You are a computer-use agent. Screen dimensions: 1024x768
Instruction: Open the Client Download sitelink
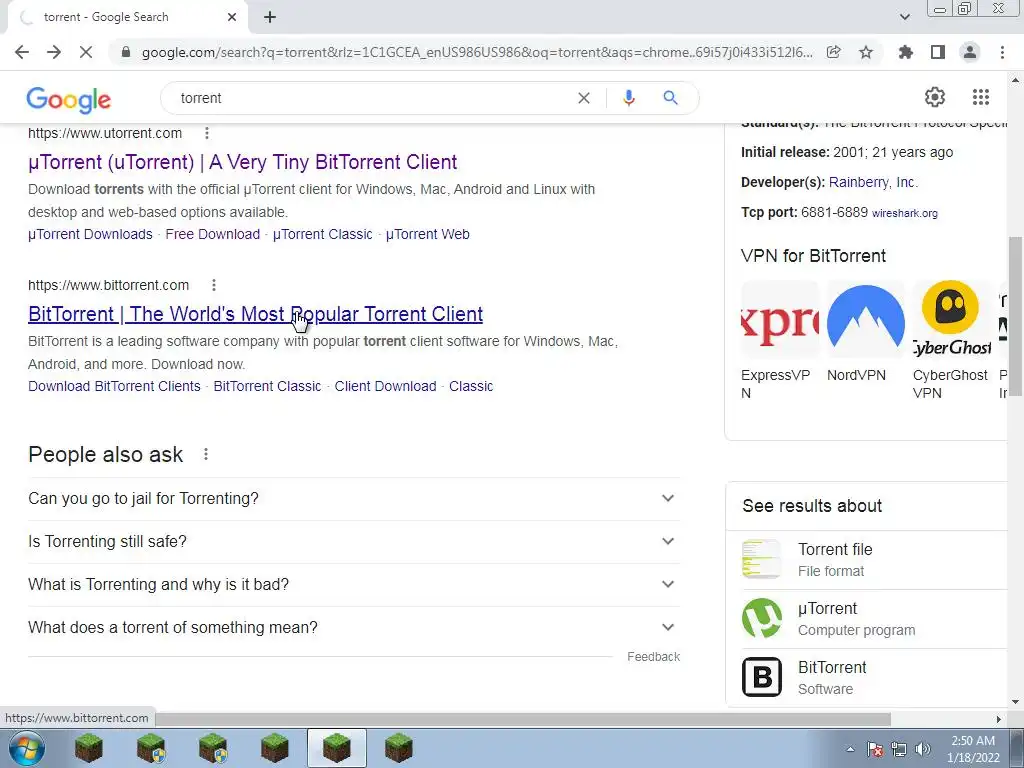(385, 386)
